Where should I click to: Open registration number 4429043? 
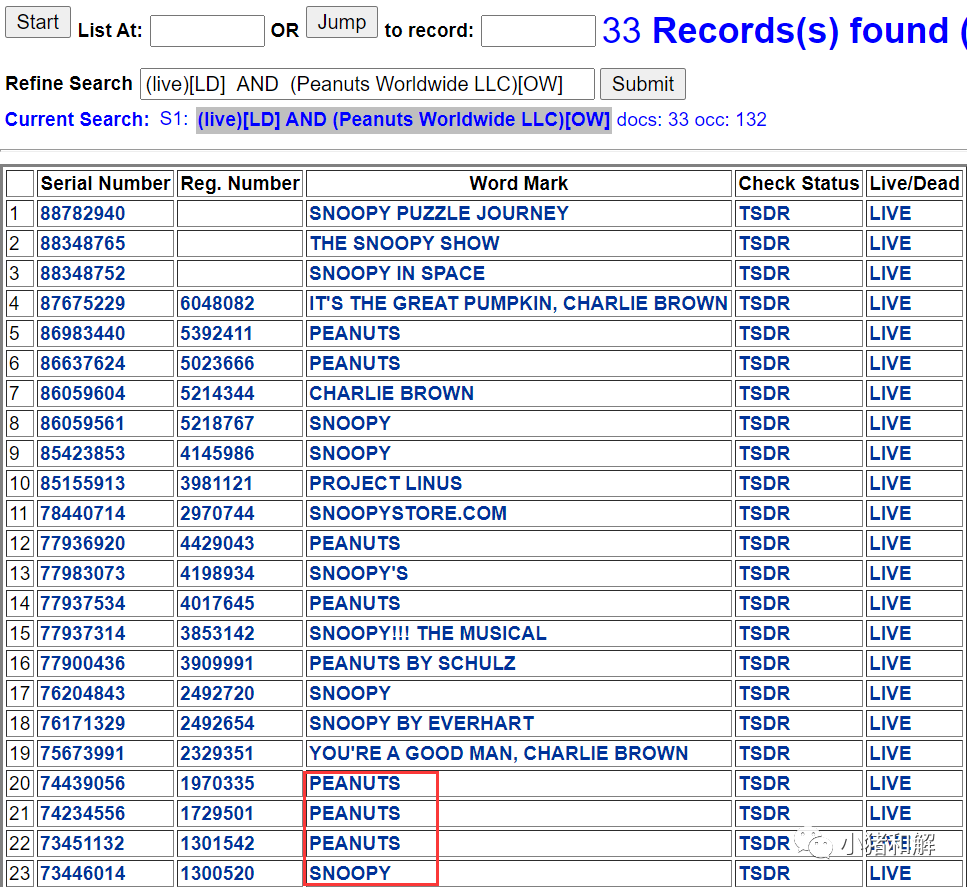coord(217,543)
